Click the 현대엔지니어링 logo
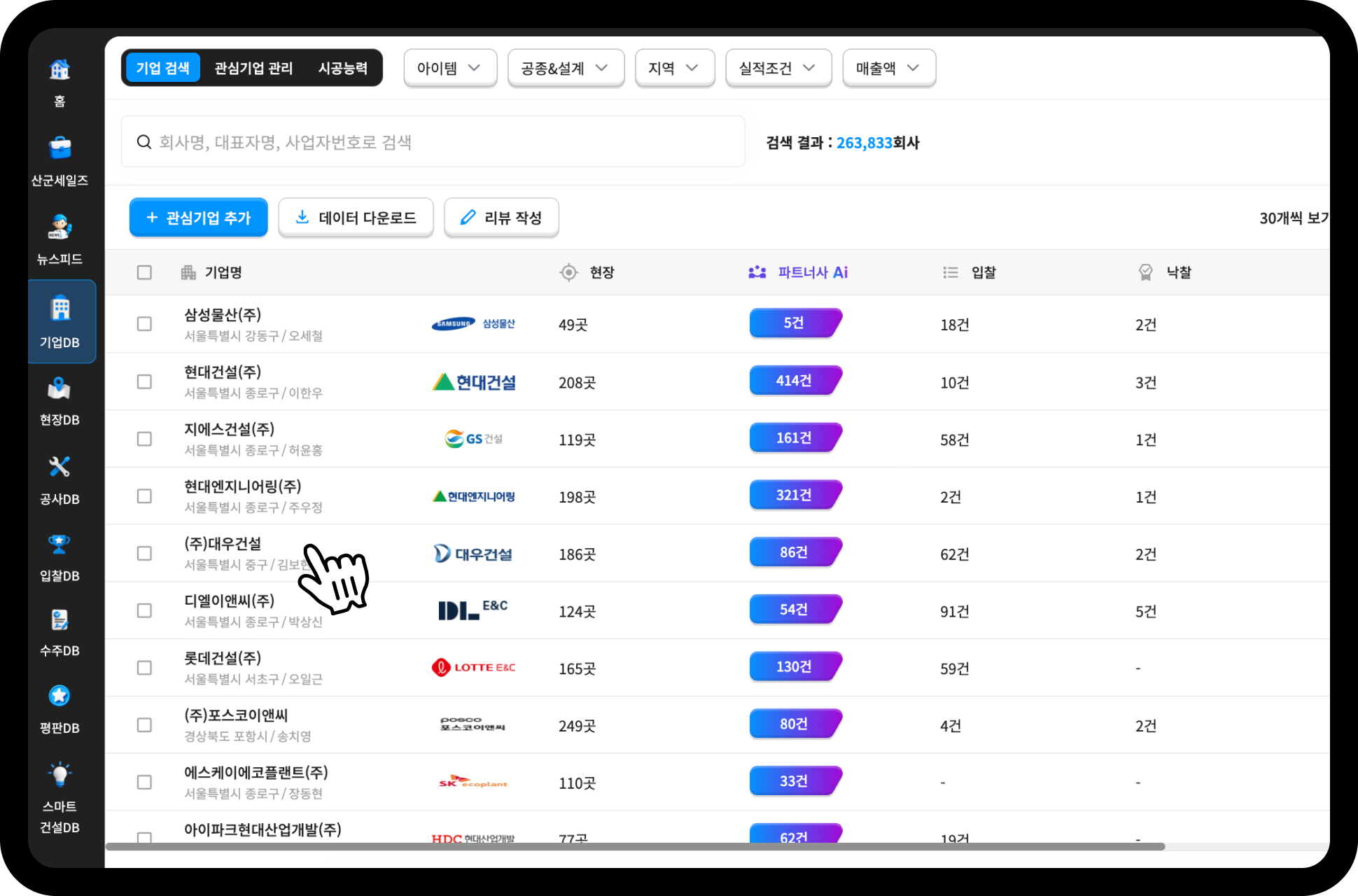This screenshot has height=896, width=1358. coord(474,496)
